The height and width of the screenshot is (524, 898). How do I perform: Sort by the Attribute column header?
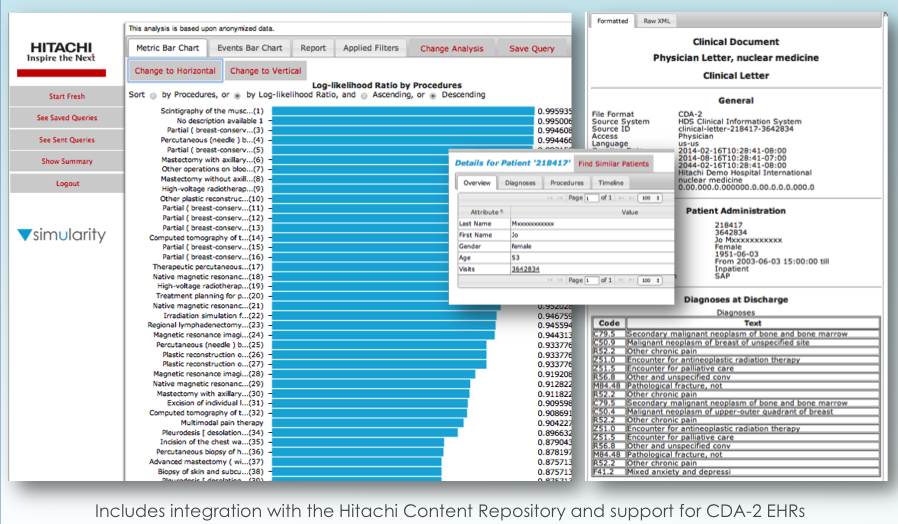tap(484, 212)
